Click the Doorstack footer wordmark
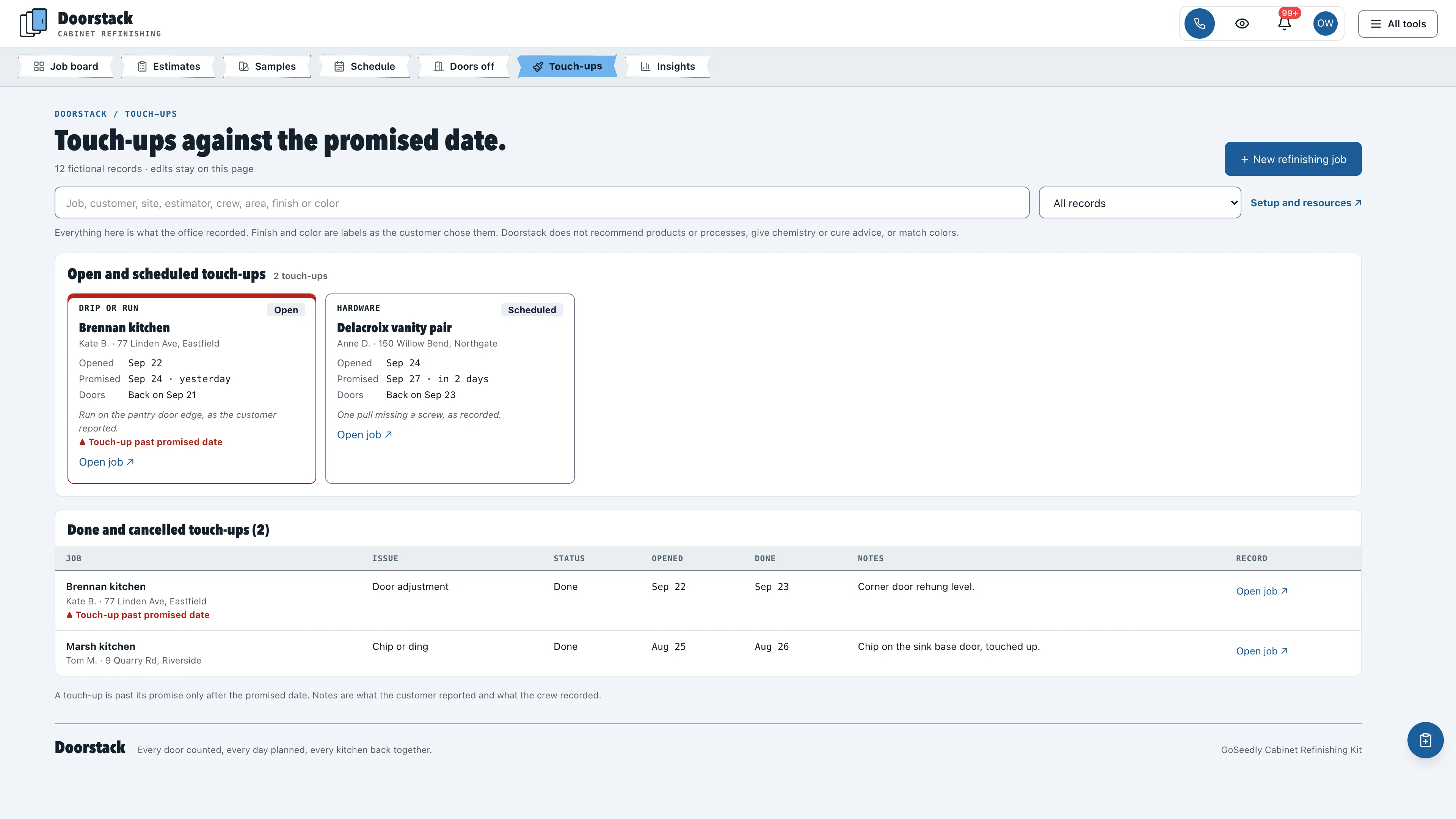1456x819 pixels. [x=90, y=747]
